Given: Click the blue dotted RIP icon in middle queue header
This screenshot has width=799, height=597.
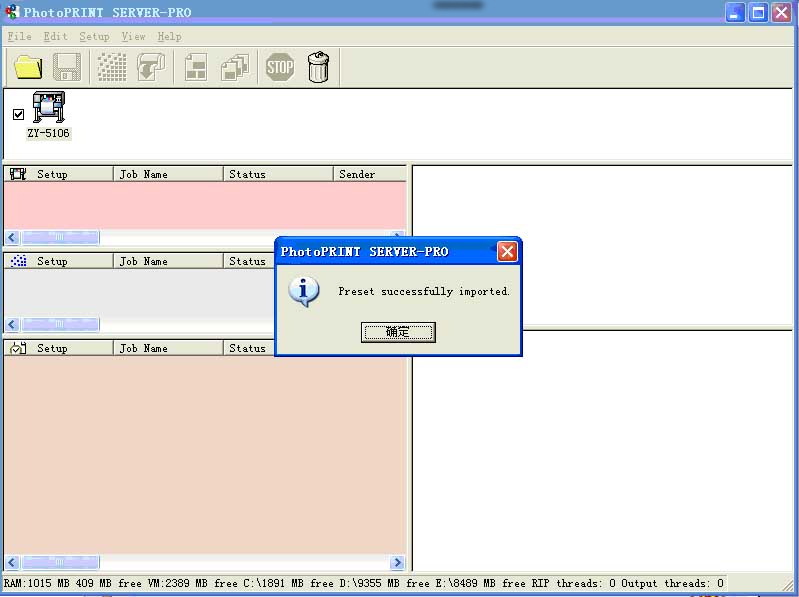Looking at the screenshot, I should 18,261.
